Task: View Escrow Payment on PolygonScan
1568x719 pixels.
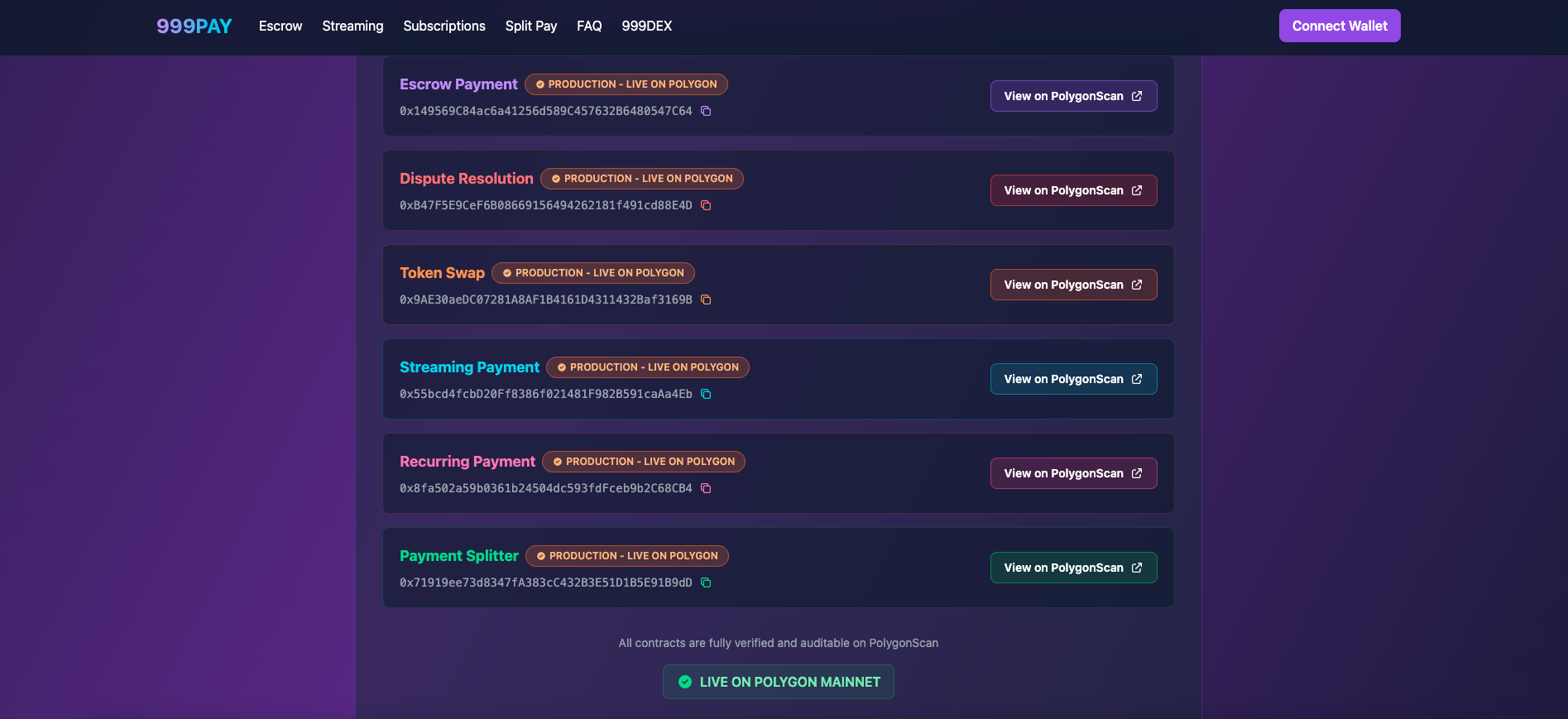Action: pos(1073,96)
